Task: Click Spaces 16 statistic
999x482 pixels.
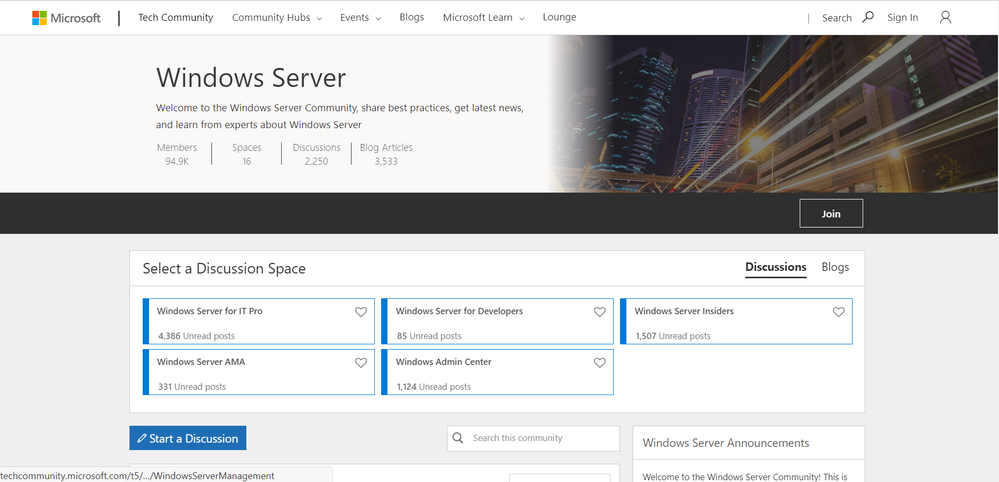Action: pyautogui.click(x=247, y=154)
